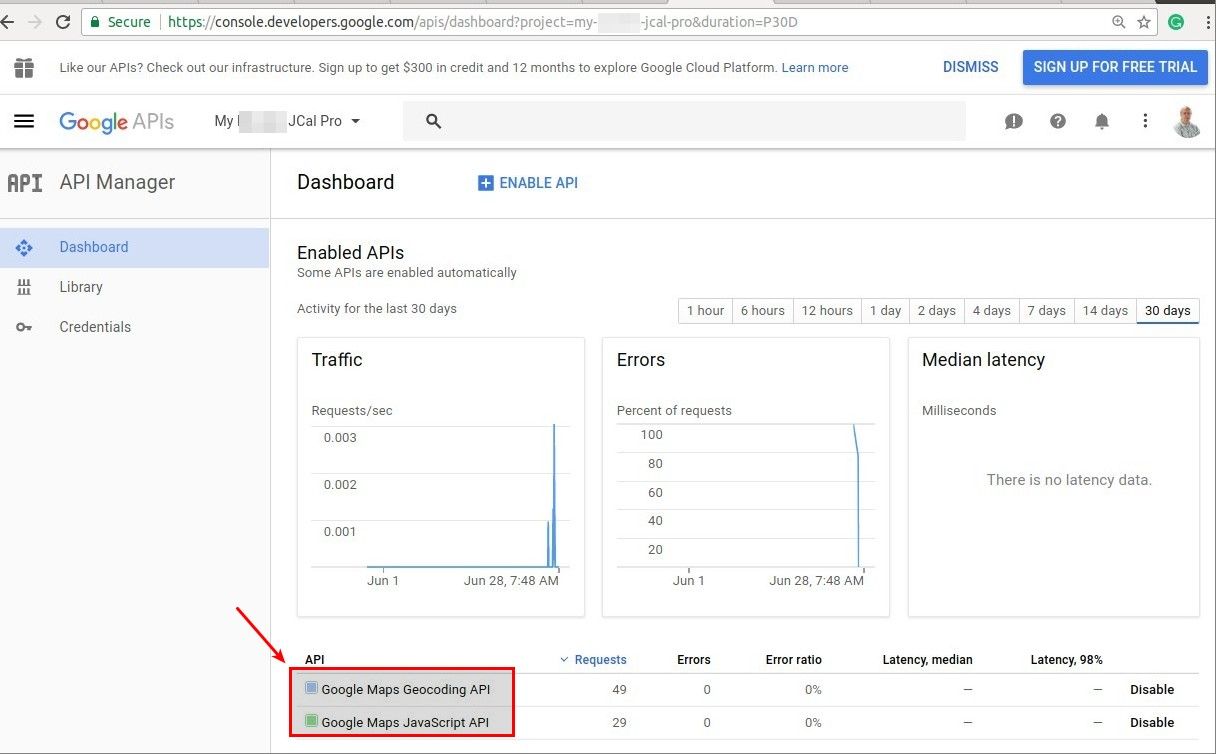Select the 30 days time range
This screenshot has height=754, width=1216.
point(1168,311)
